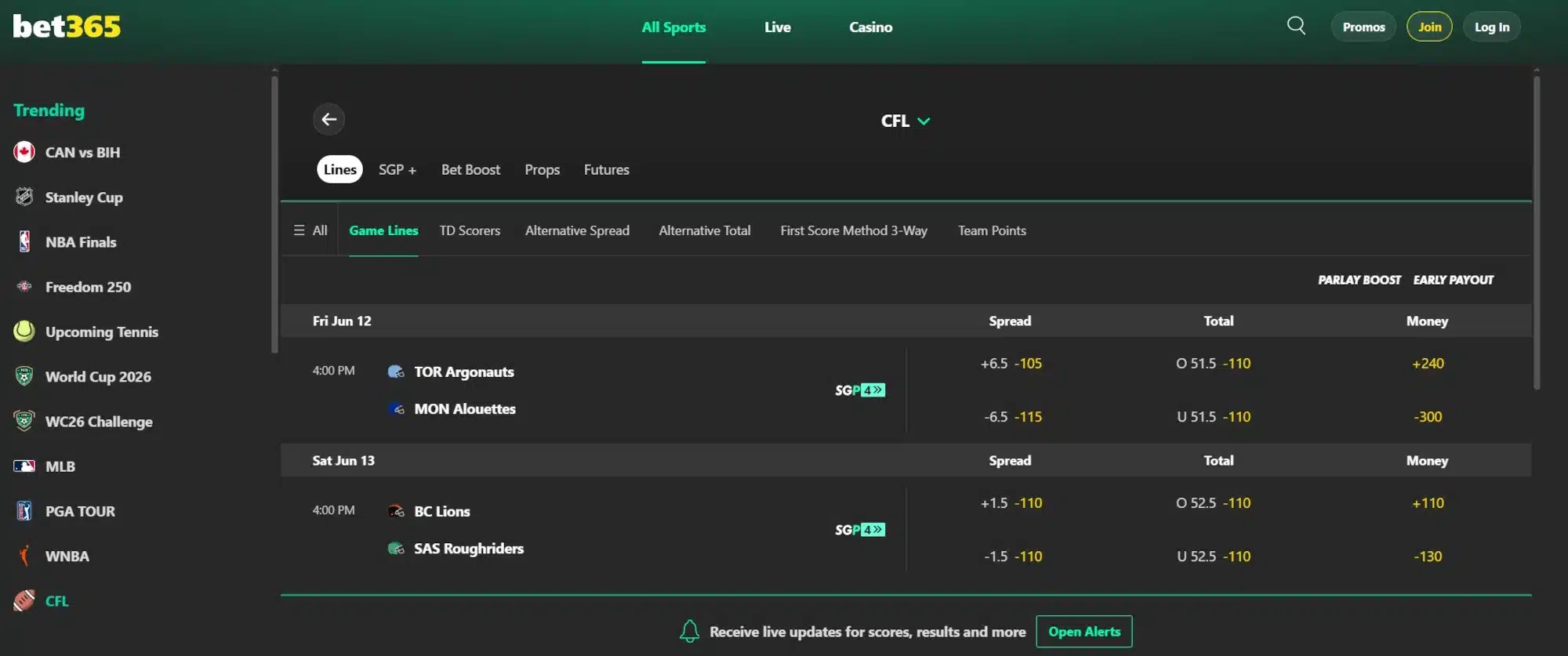Bet SAS Roughriders -130 moneyline
1568x656 pixels.
pos(1428,556)
